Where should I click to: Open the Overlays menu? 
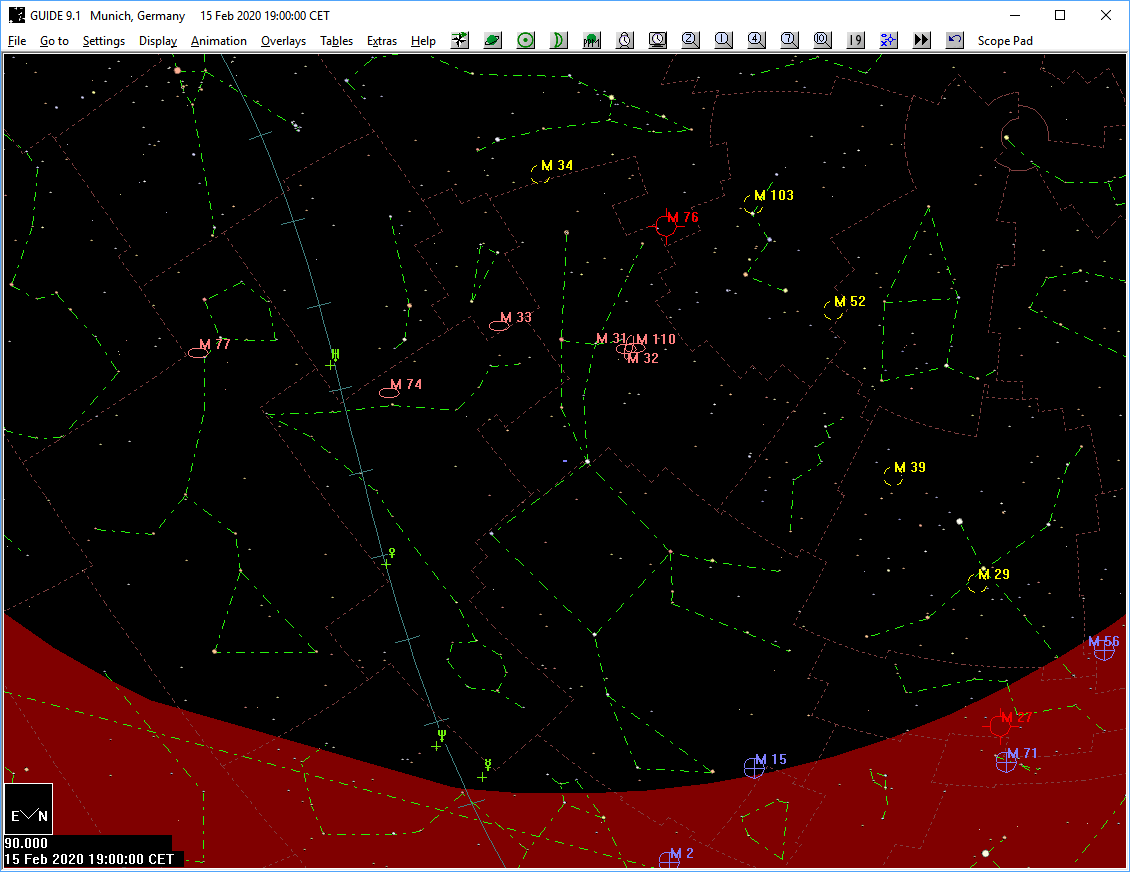pos(283,41)
